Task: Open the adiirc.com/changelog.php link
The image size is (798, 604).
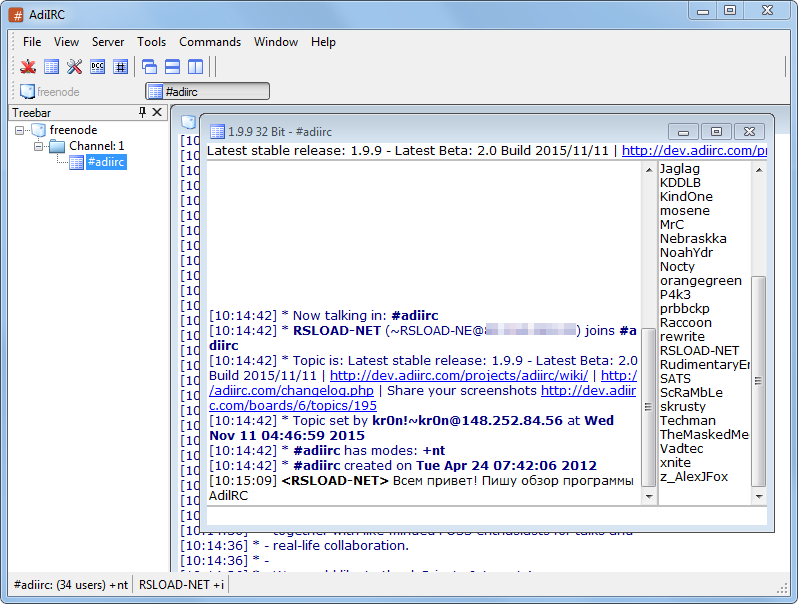Action: click(x=291, y=391)
